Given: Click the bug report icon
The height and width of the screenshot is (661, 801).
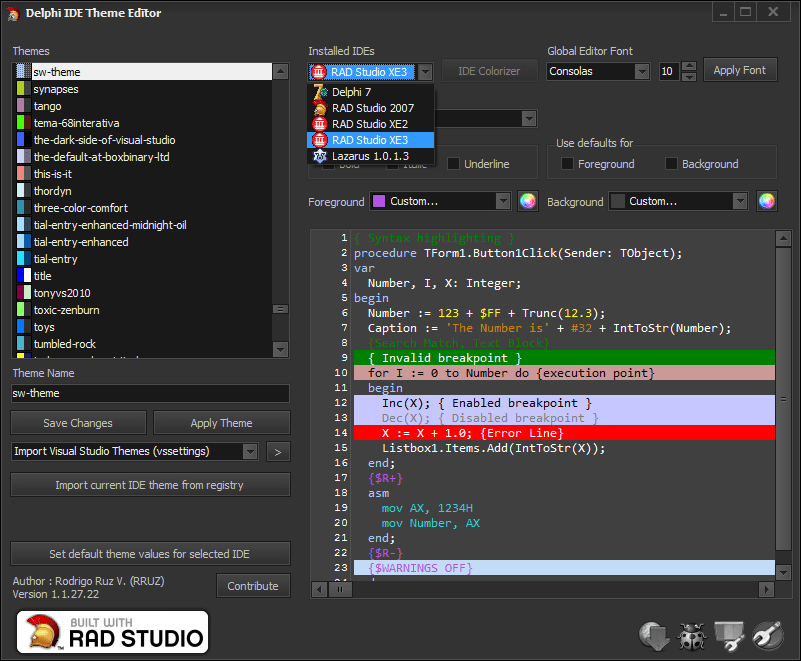Looking at the screenshot, I should [x=691, y=636].
